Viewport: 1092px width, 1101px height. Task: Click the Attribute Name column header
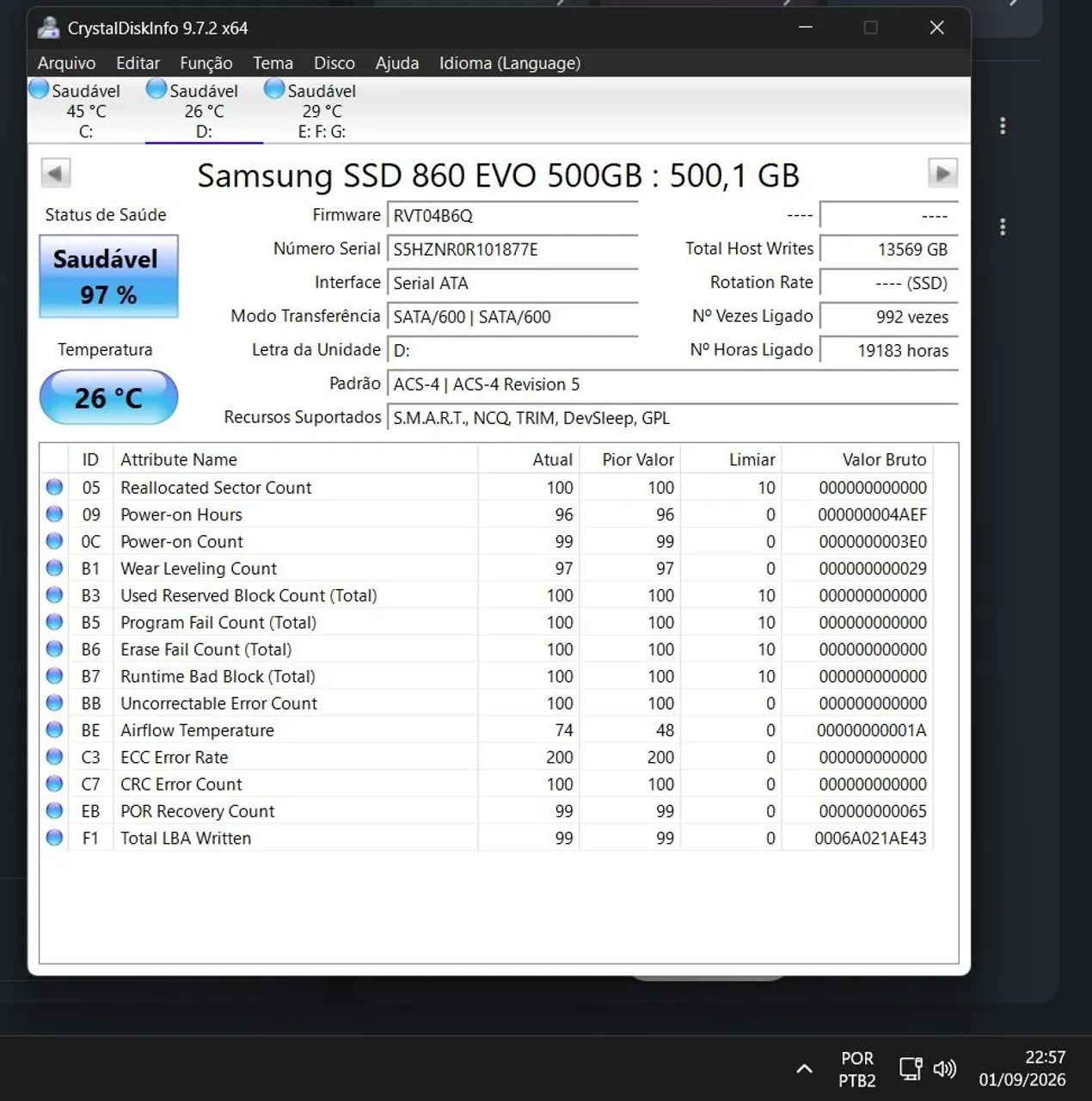click(295, 459)
